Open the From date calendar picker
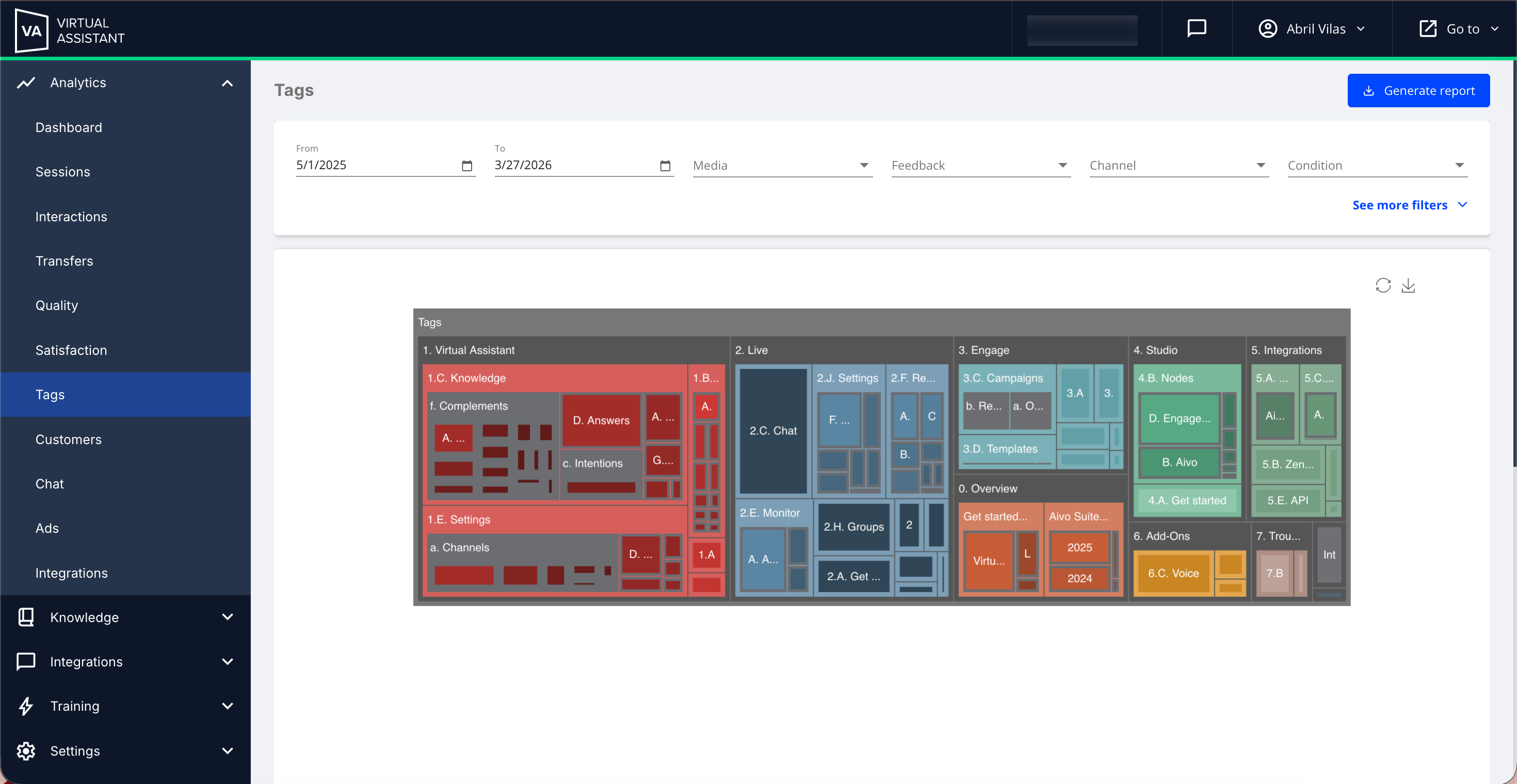The height and width of the screenshot is (784, 1517). coord(467,166)
